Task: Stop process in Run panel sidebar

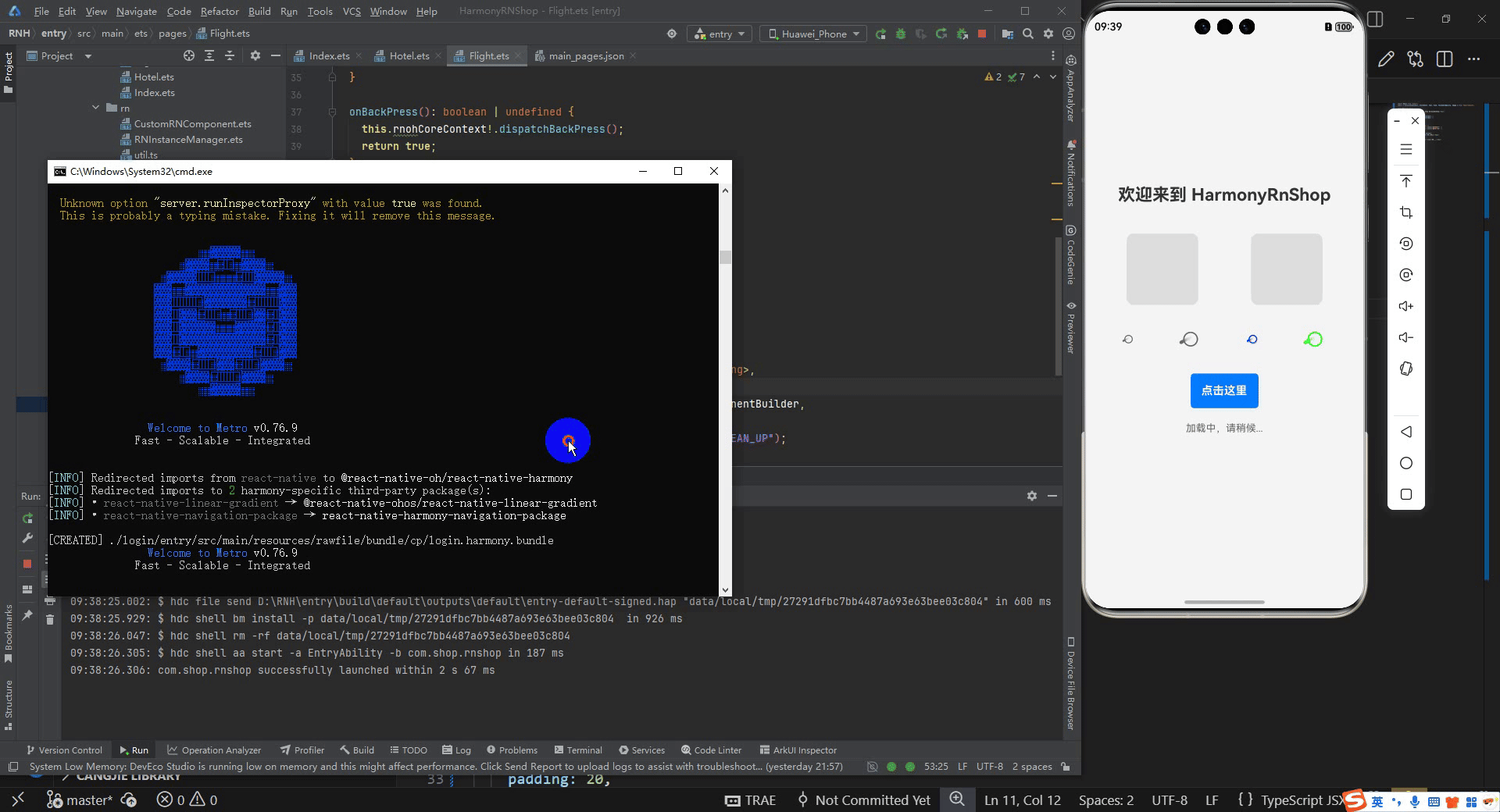Action: point(27,563)
